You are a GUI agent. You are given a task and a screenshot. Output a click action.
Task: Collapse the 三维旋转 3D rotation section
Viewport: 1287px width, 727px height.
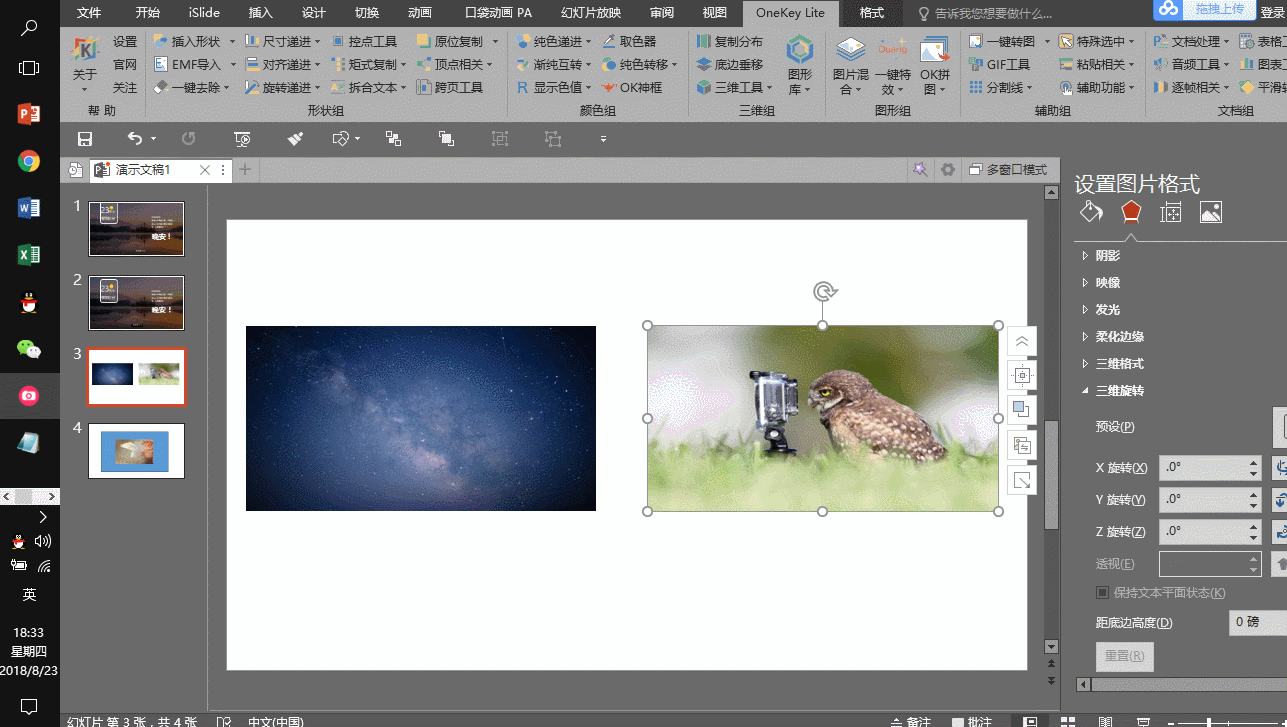(x=1118, y=391)
